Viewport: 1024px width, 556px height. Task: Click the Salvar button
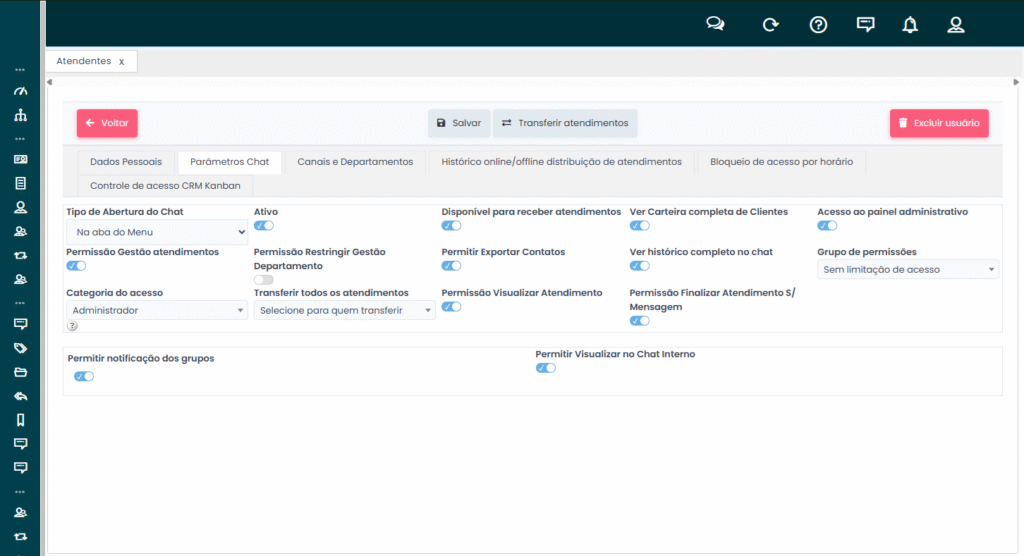click(x=459, y=123)
